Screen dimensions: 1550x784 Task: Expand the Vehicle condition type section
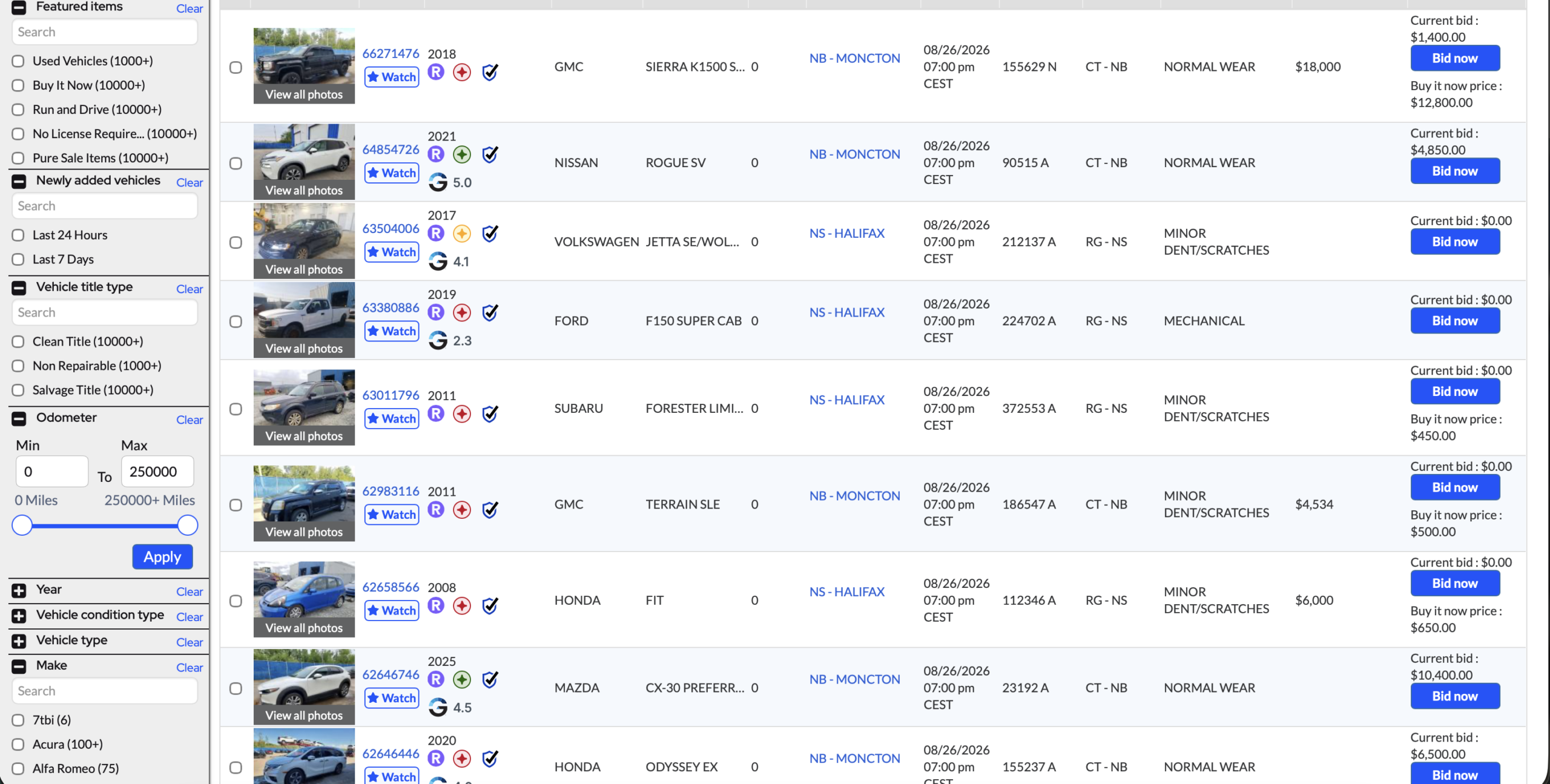tap(19, 616)
